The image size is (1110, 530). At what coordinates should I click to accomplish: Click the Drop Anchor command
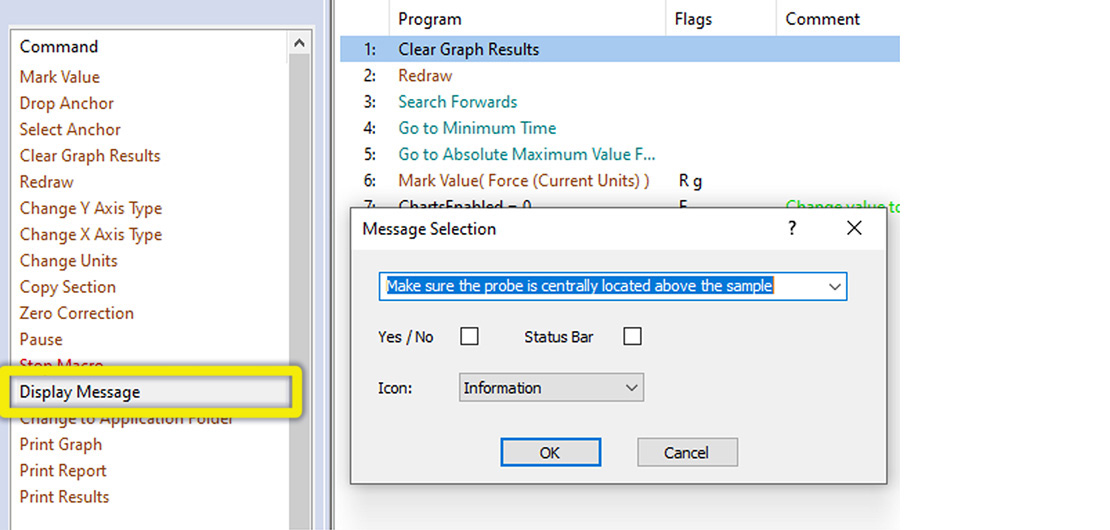coord(67,103)
